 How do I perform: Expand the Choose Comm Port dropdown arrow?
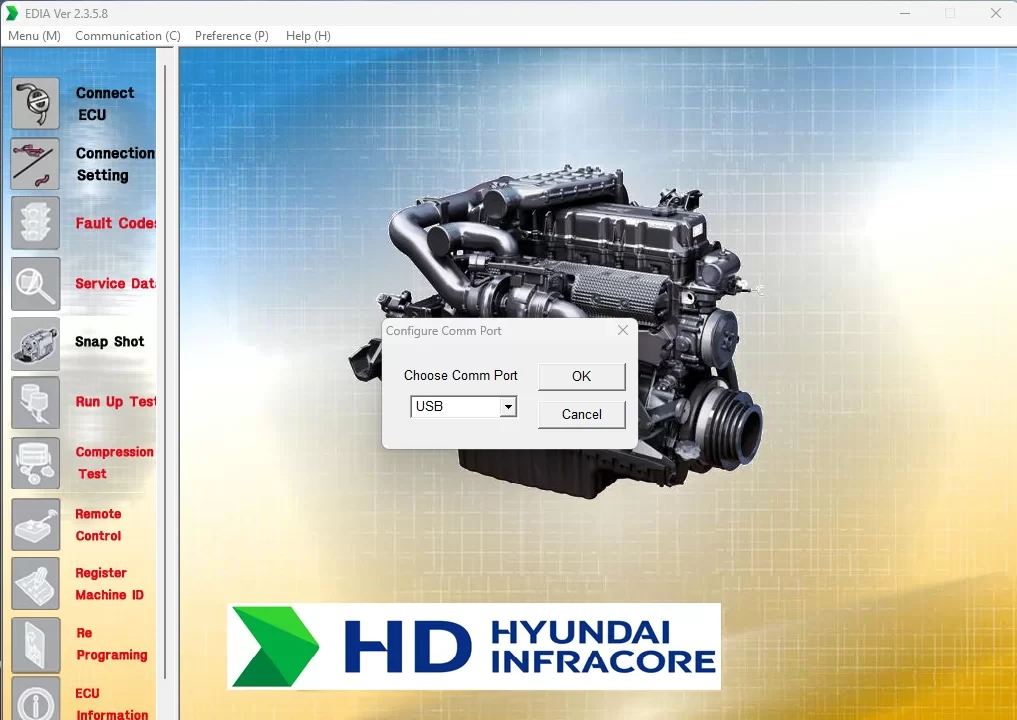coord(508,407)
